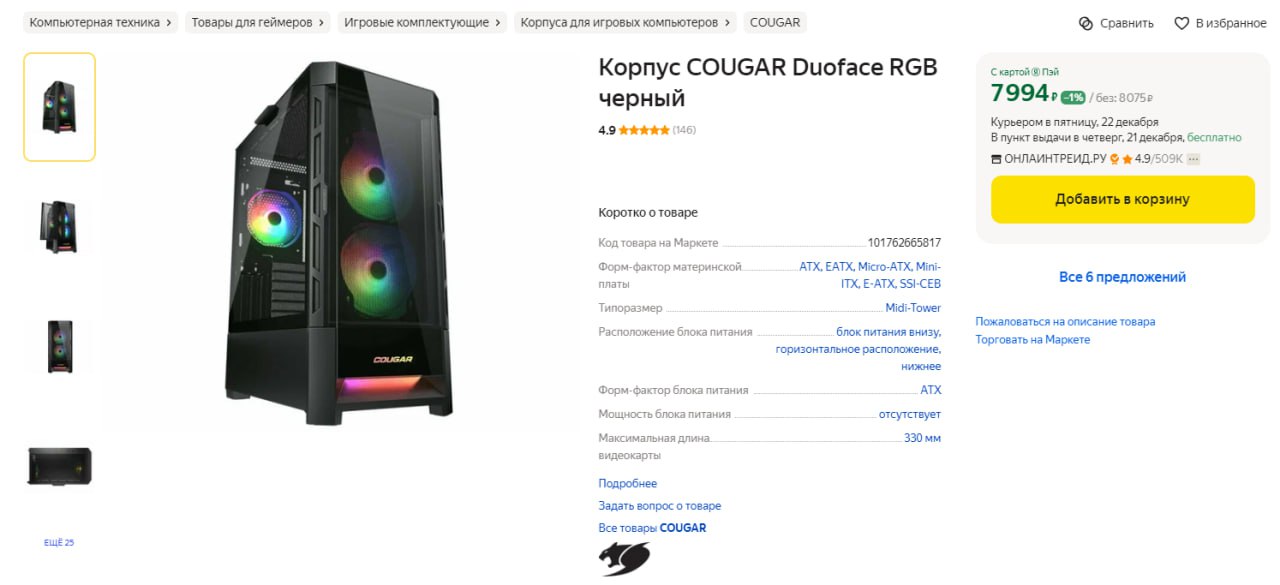Click the green -1% discount badge
The height and width of the screenshot is (585, 1280).
1073,97
